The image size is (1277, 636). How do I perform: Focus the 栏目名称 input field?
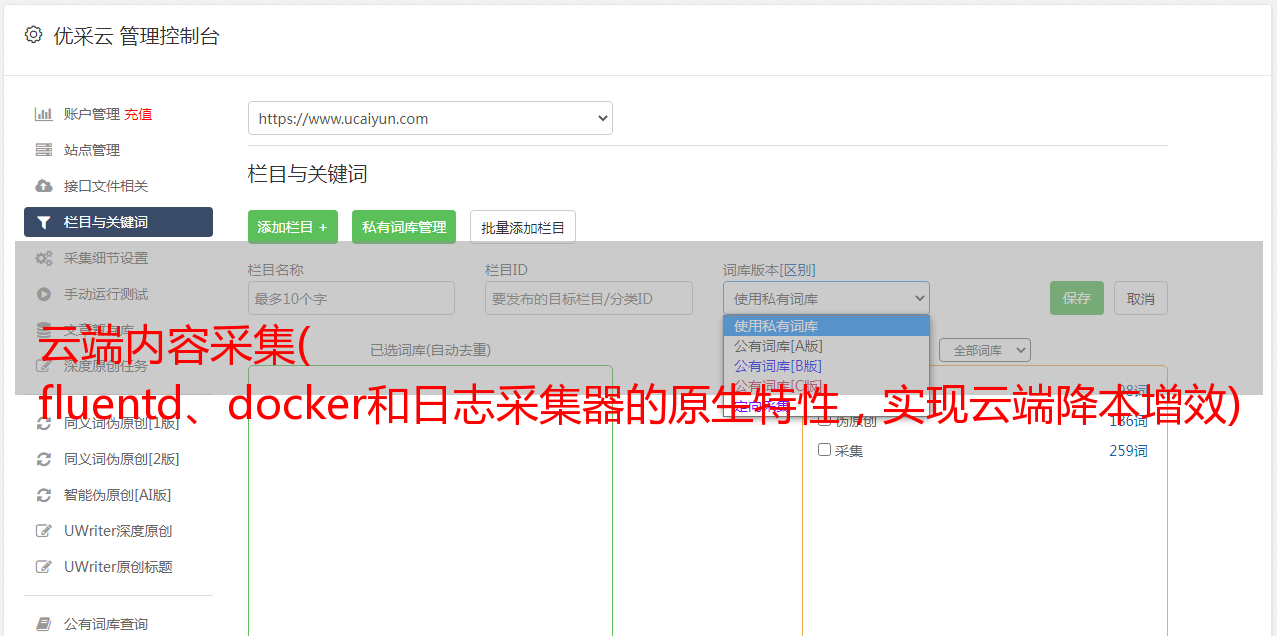pyautogui.click(x=351, y=298)
